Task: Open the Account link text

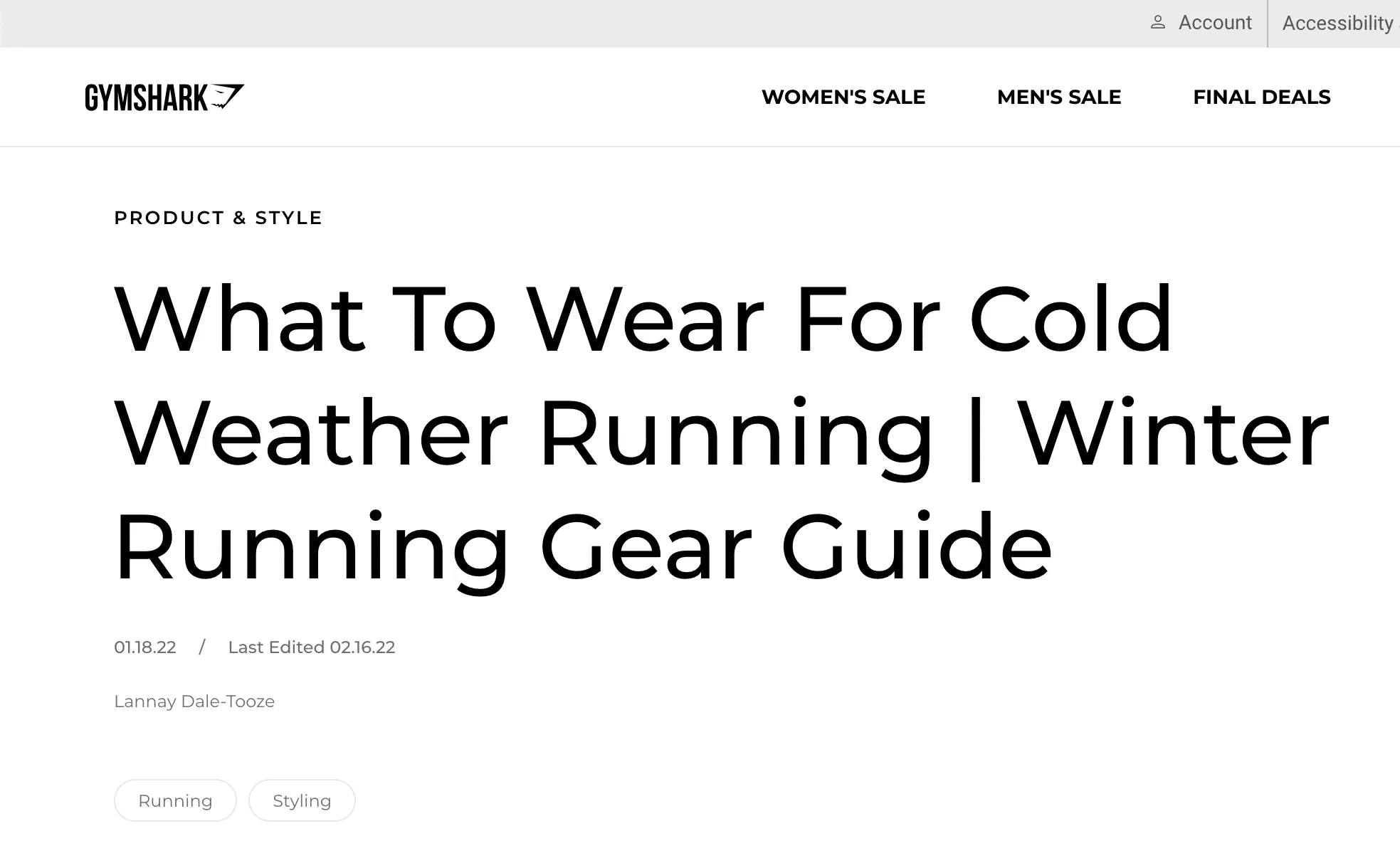Action: coord(1214,23)
